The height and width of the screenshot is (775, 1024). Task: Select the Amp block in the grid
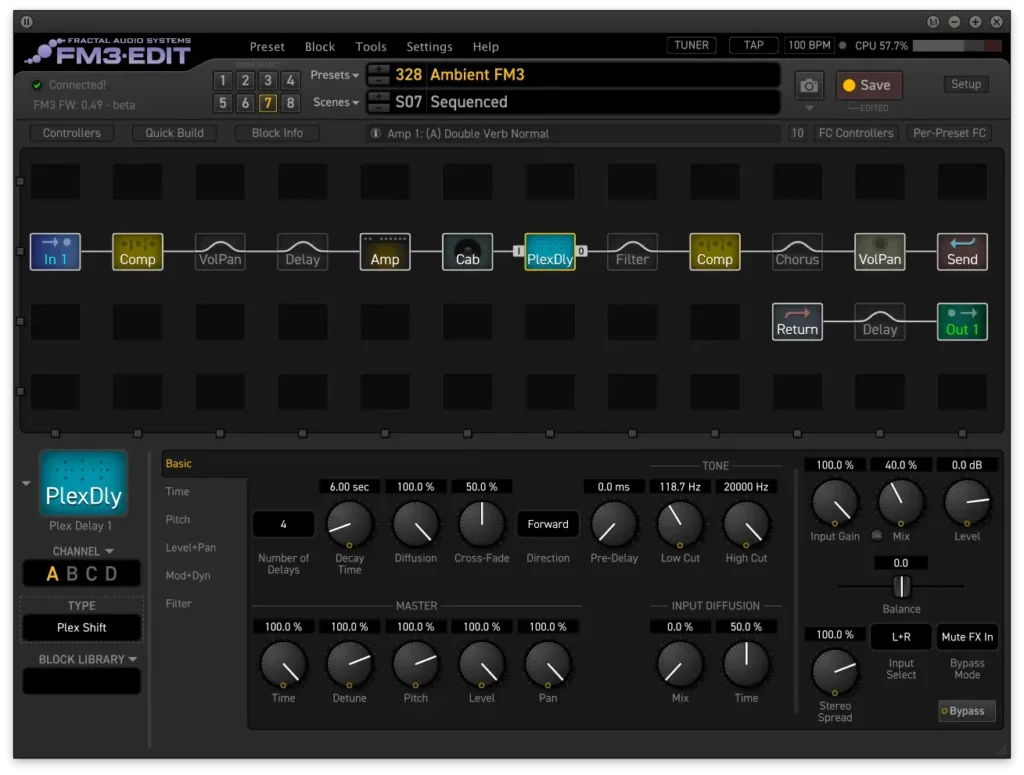tap(385, 252)
